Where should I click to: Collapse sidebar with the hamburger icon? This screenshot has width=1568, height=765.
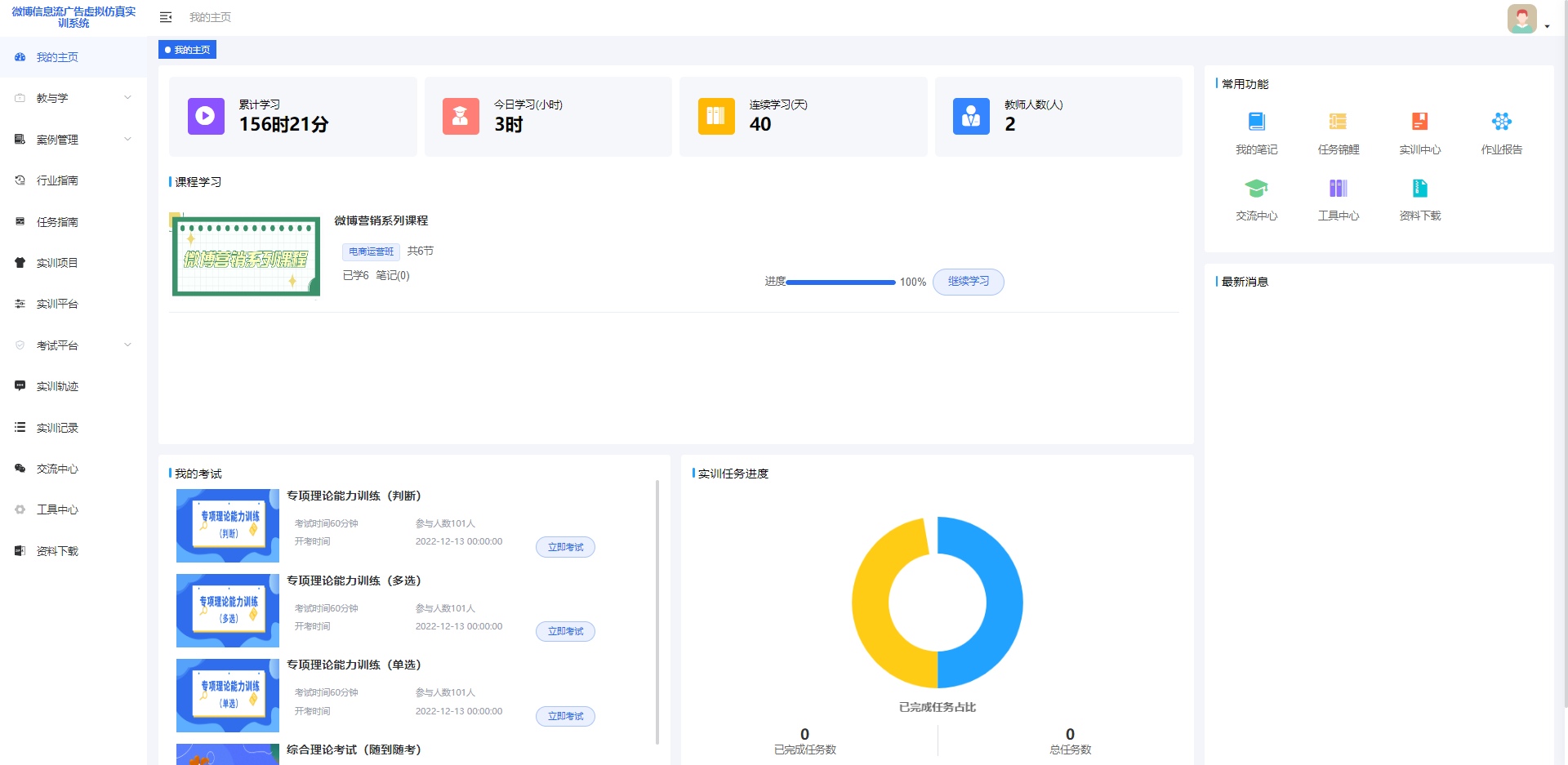click(166, 17)
